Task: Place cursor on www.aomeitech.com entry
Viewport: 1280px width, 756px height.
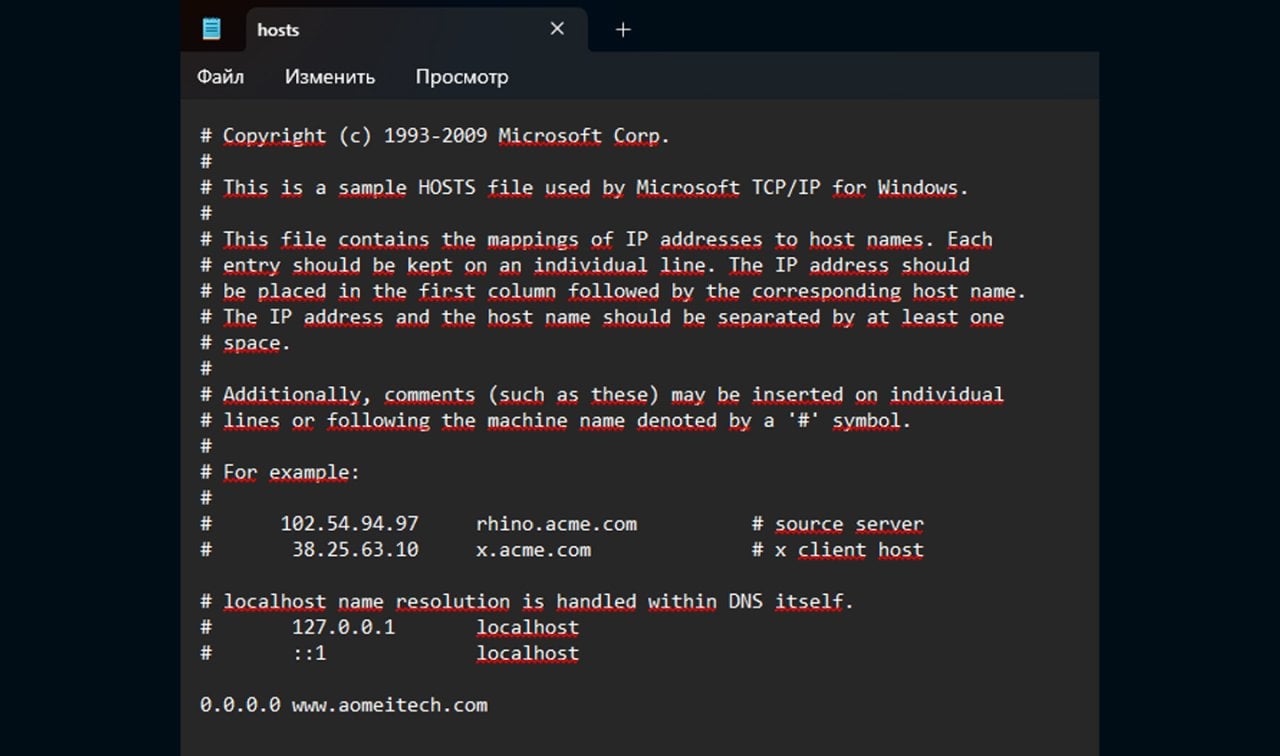Action: pos(389,705)
